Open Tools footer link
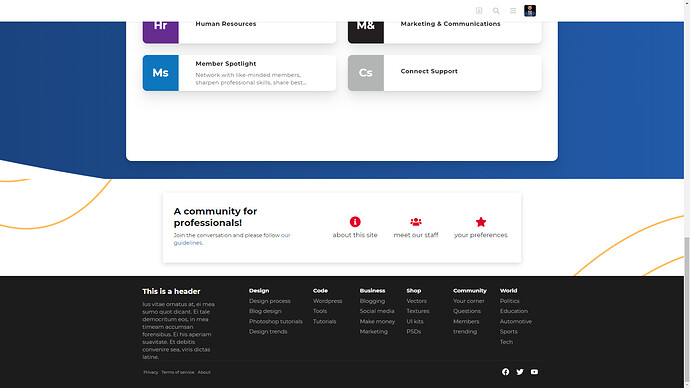The height and width of the screenshot is (388, 690). (x=320, y=311)
